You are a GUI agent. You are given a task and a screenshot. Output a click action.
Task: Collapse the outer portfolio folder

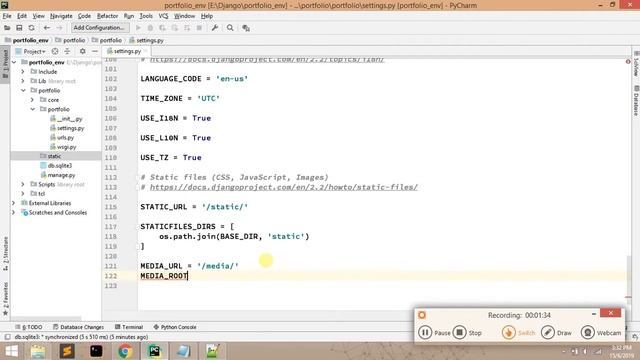(x=23, y=91)
